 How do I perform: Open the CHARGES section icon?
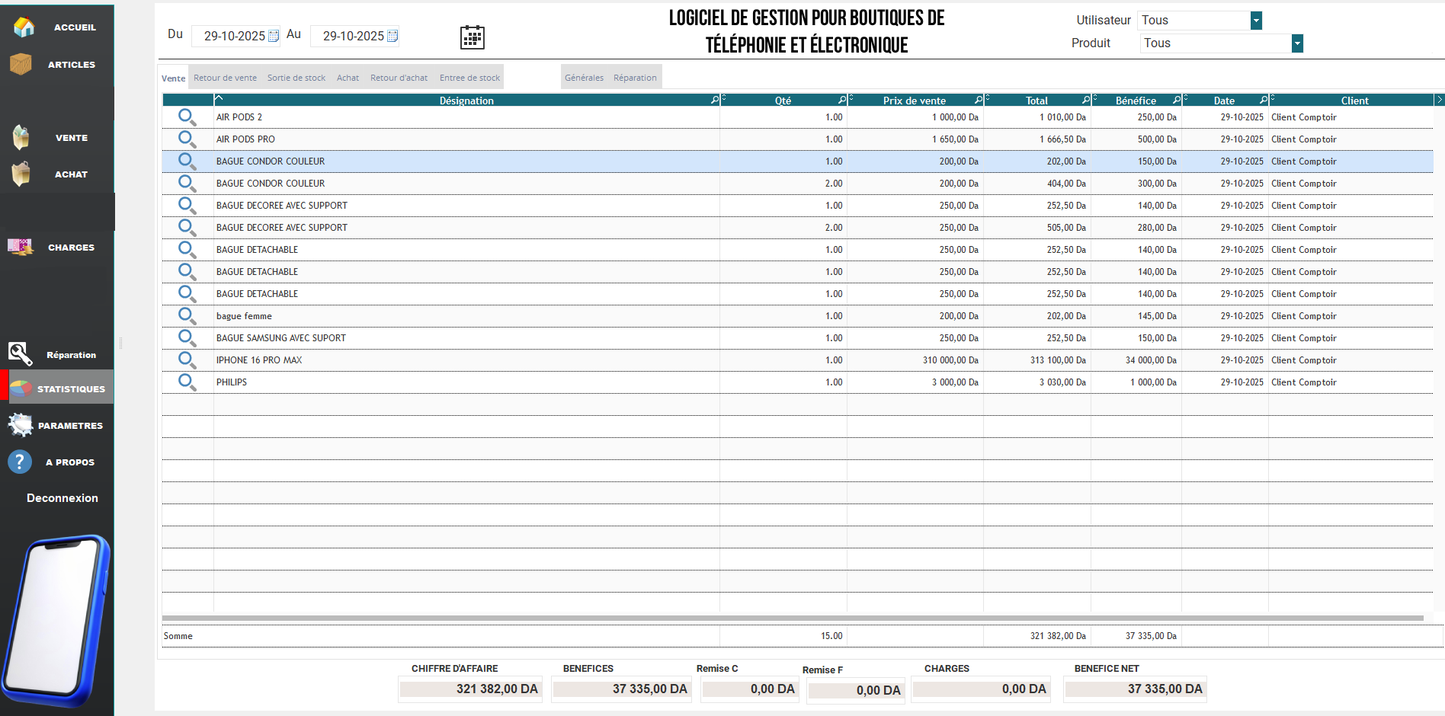(x=20, y=247)
